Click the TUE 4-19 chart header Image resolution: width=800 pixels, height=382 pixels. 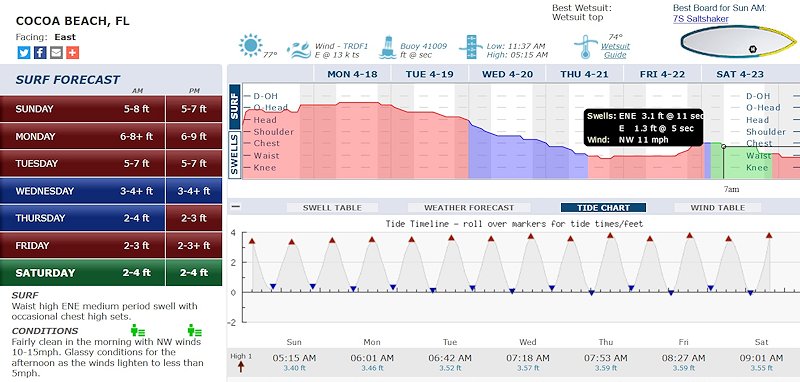point(430,74)
